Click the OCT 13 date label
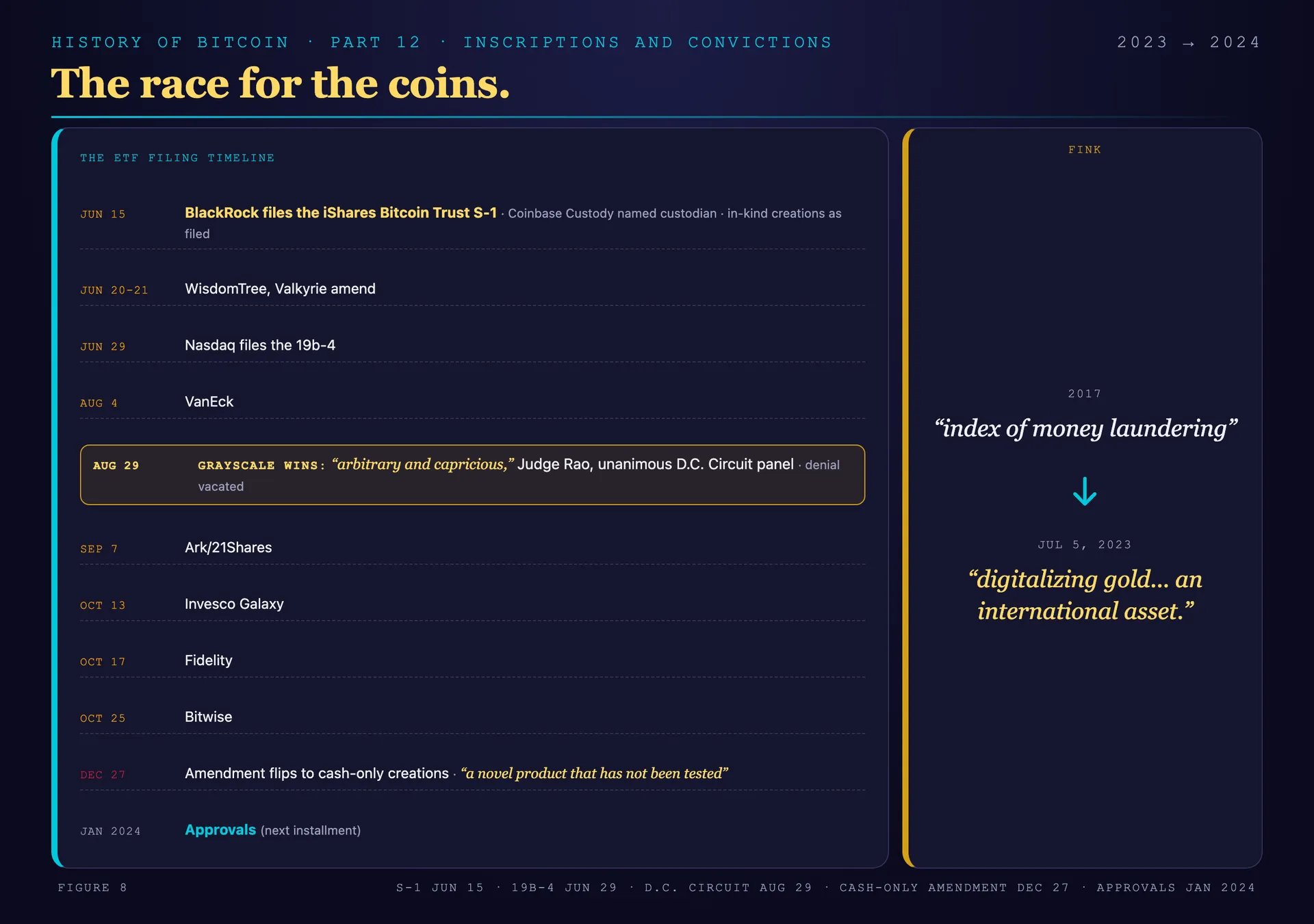1314x924 pixels. pos(103,606)
